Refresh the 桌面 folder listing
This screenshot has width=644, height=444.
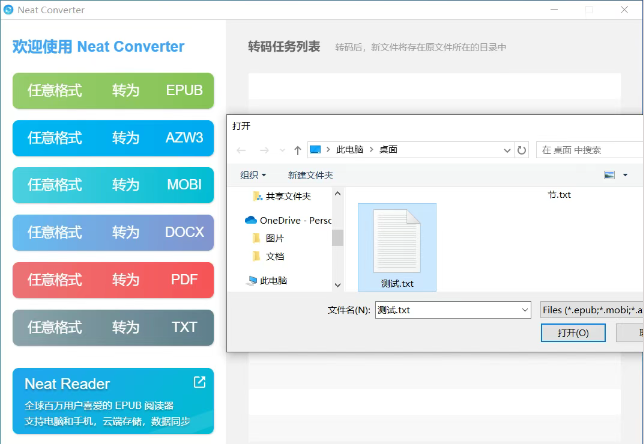click(x=522, y=150)
